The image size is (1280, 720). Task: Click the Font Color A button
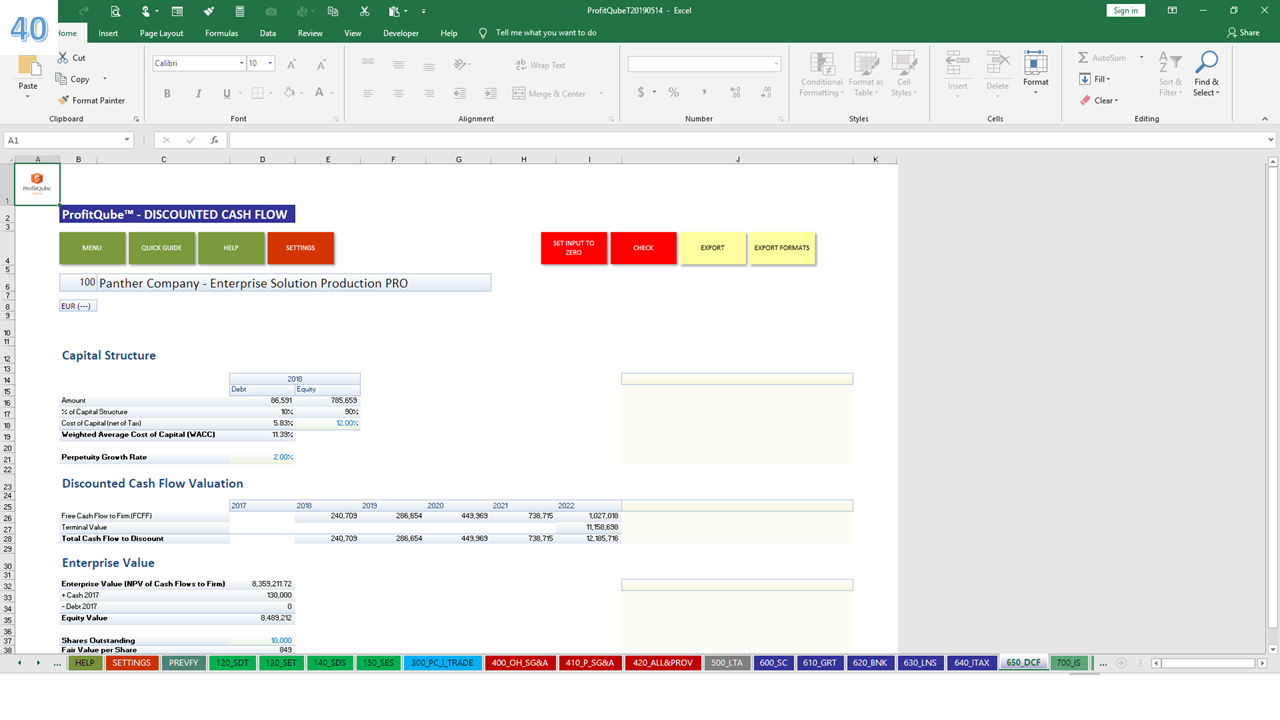[x=319, y=93]
